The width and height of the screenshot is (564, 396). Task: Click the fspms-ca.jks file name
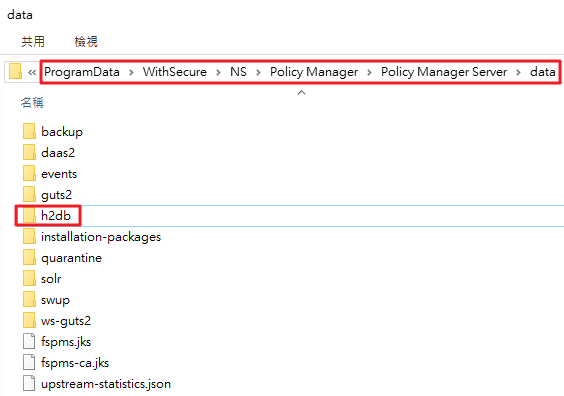(x=75, y=363)
